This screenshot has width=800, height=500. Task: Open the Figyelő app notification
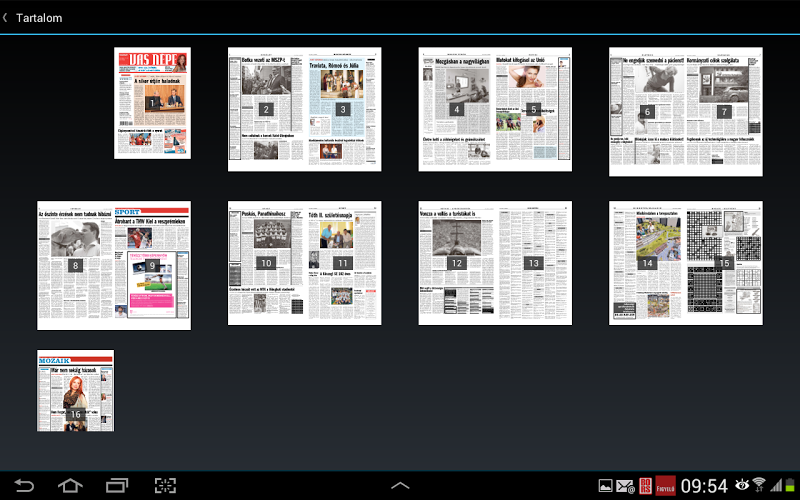coord(665,486)
